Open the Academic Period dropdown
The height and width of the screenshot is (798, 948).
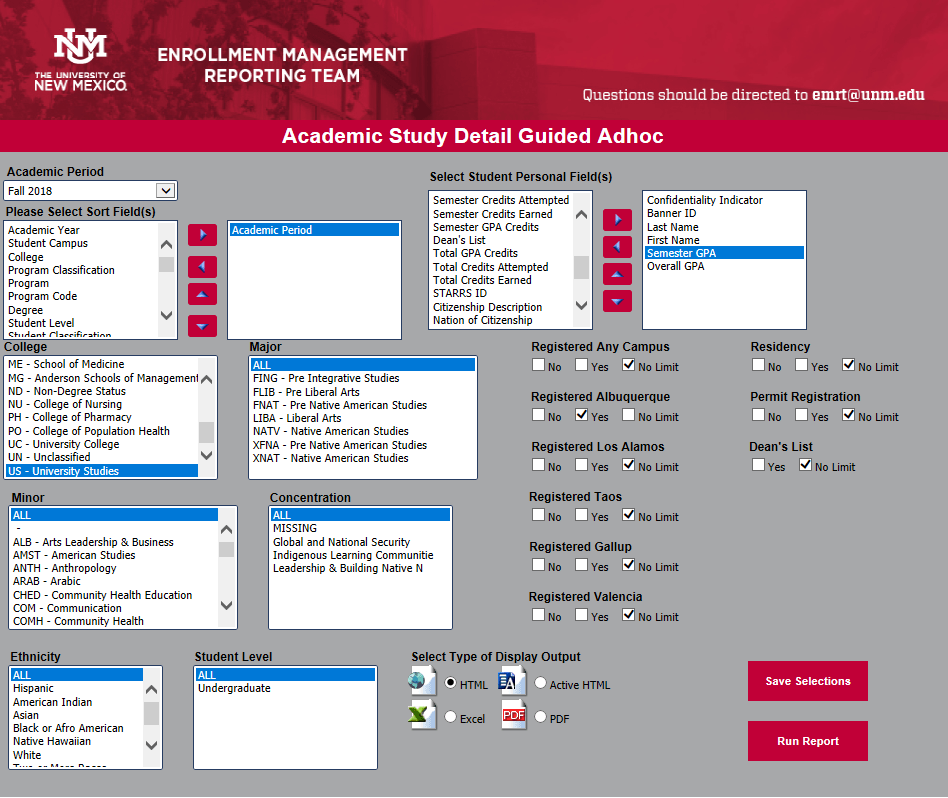point(166,190)
